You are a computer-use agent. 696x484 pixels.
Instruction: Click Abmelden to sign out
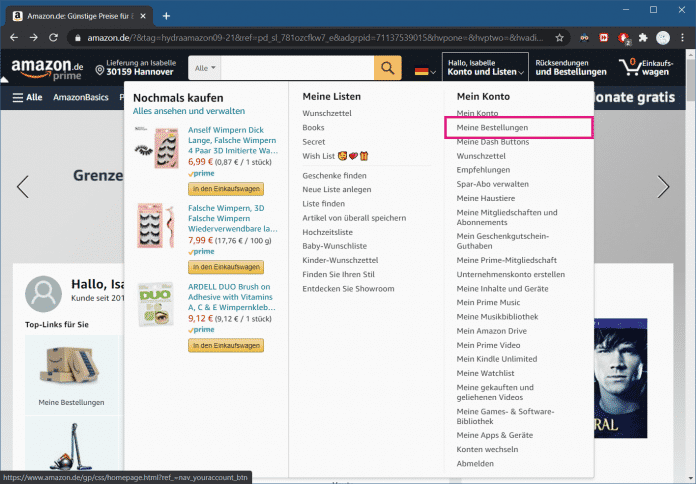click(475, 464)
